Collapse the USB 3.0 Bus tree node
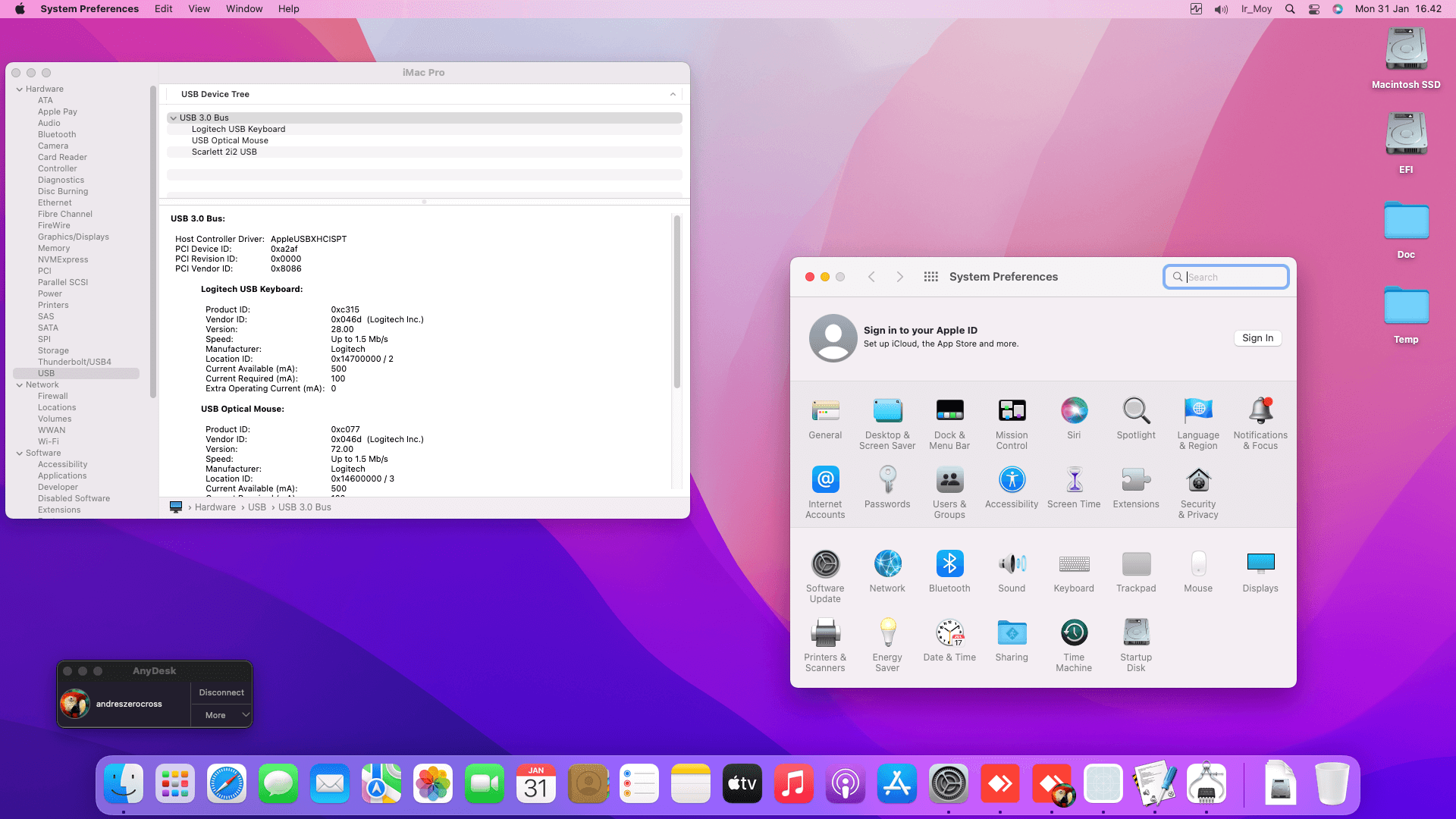 [x=174, y=118]
